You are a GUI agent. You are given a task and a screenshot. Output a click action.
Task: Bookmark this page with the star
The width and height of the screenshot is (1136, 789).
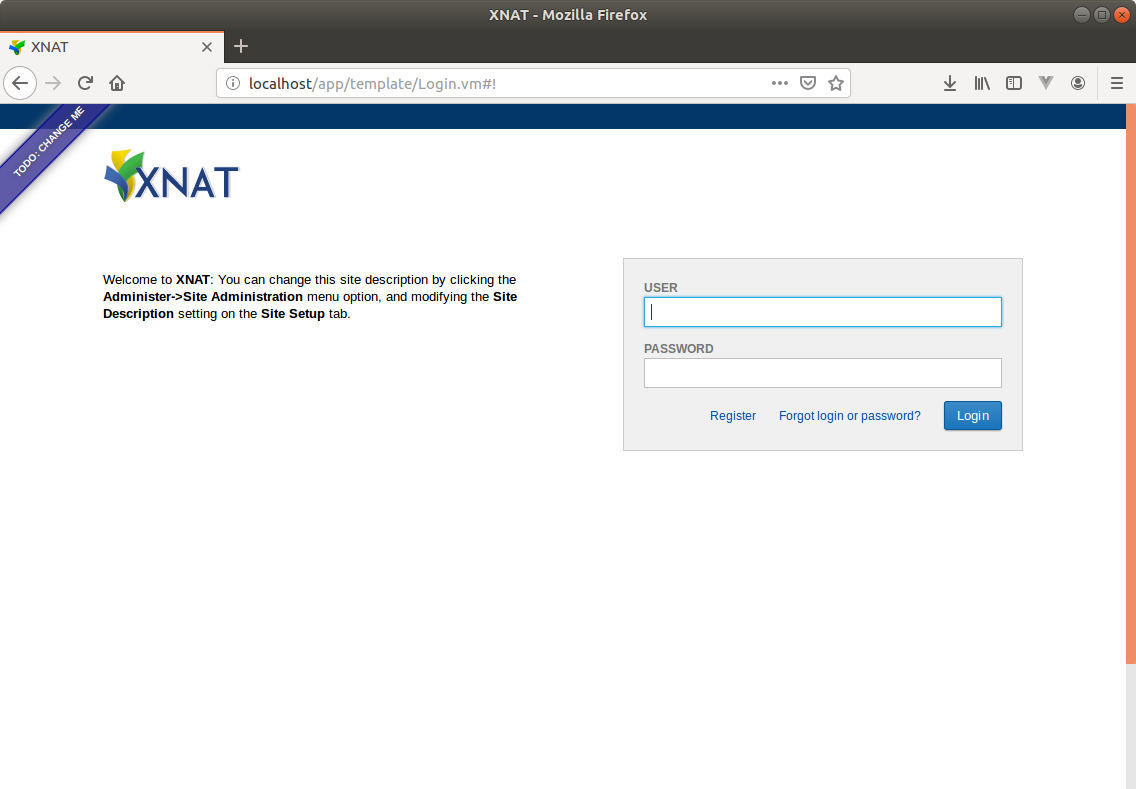(836, 83)
